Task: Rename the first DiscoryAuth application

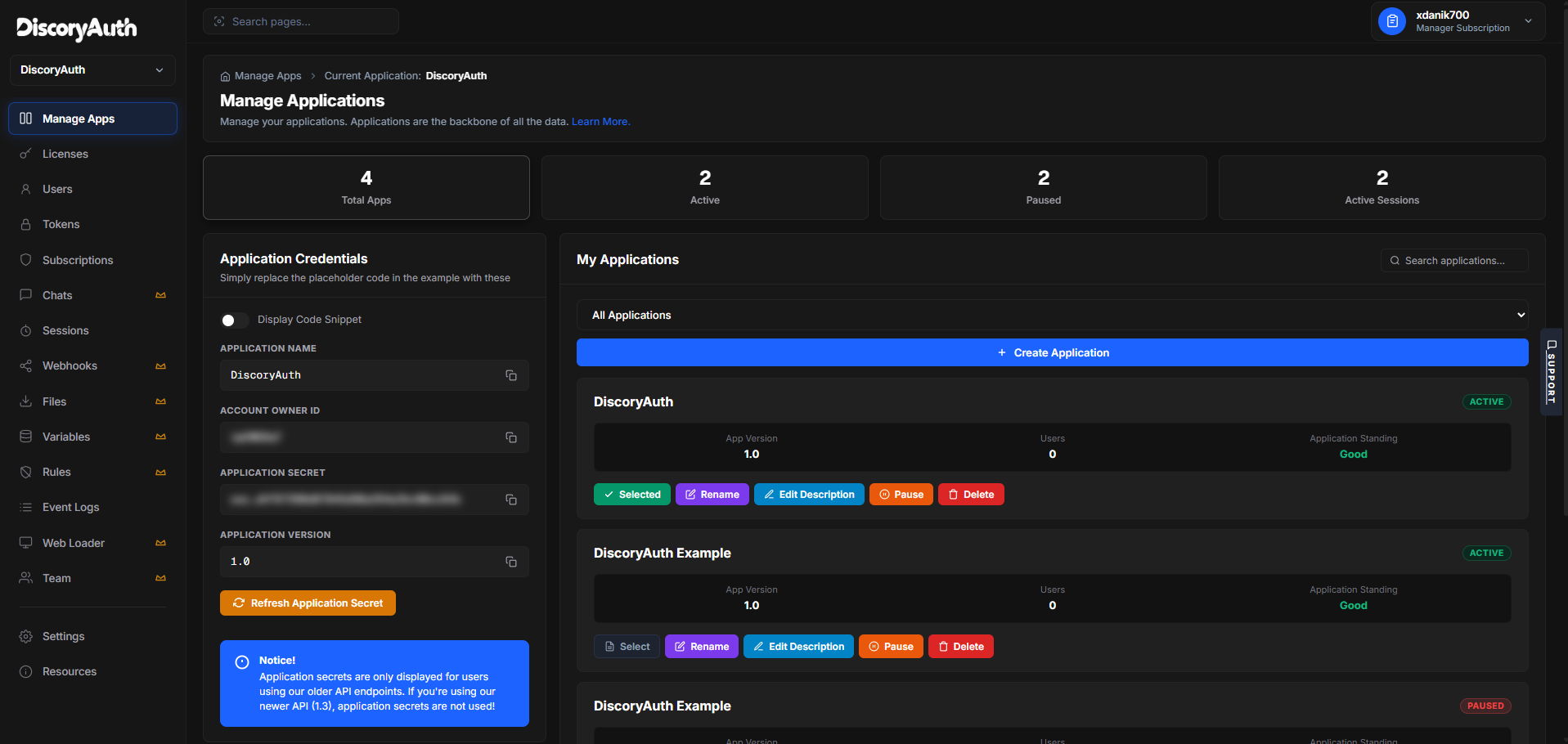Action: 712,495
